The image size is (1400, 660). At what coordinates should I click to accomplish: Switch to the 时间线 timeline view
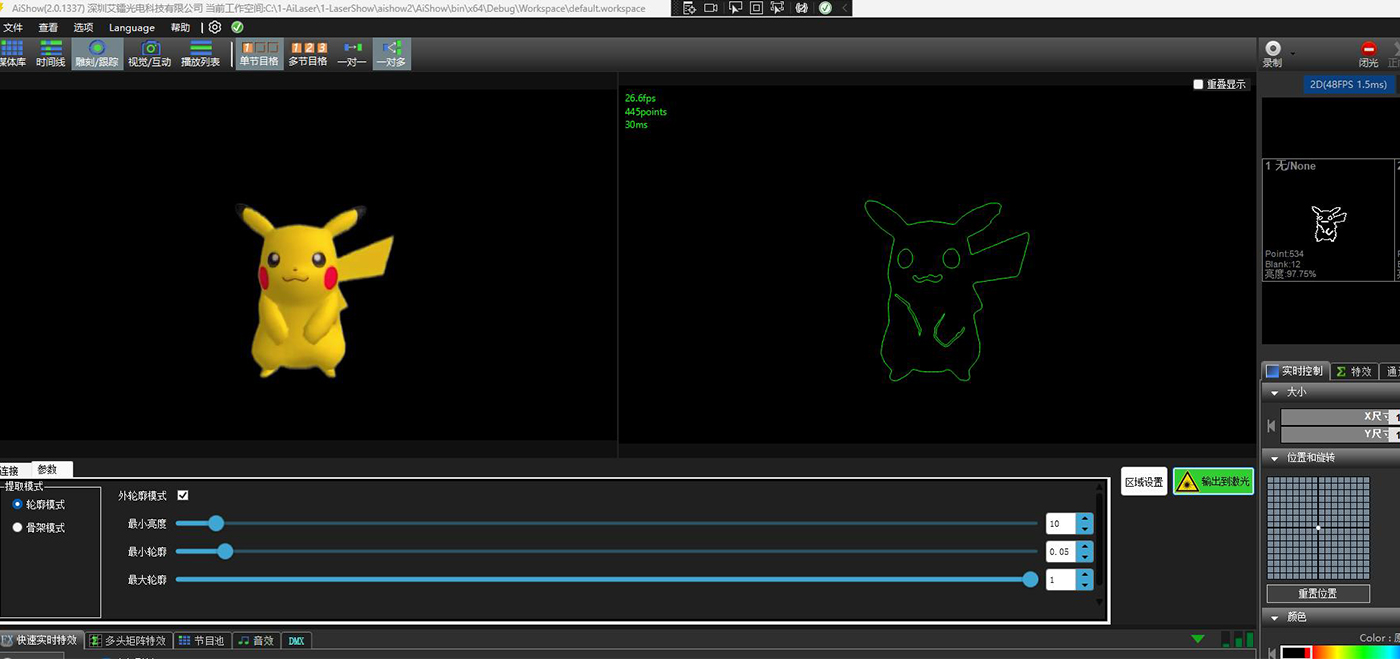(50, 54)
